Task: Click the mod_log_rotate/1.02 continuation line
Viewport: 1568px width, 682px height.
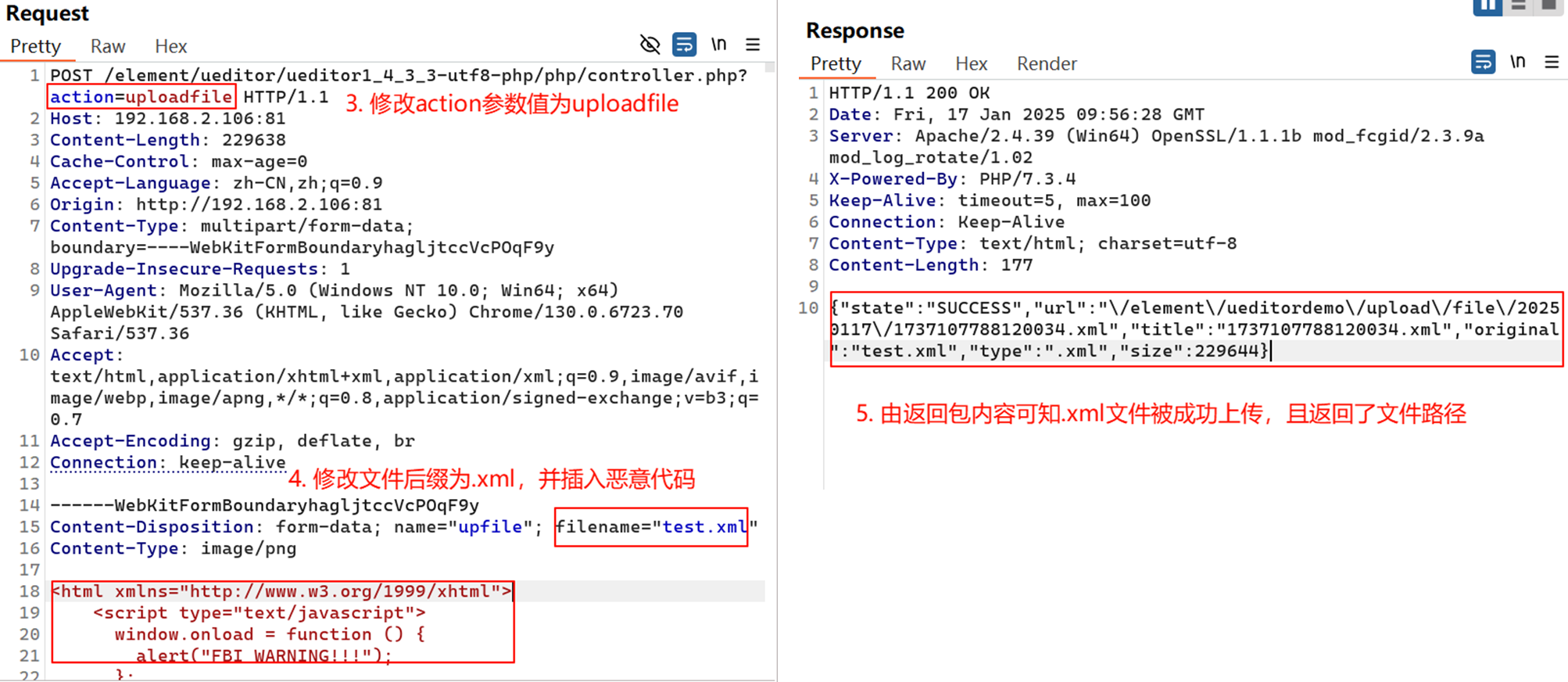Action: [930, 158]
